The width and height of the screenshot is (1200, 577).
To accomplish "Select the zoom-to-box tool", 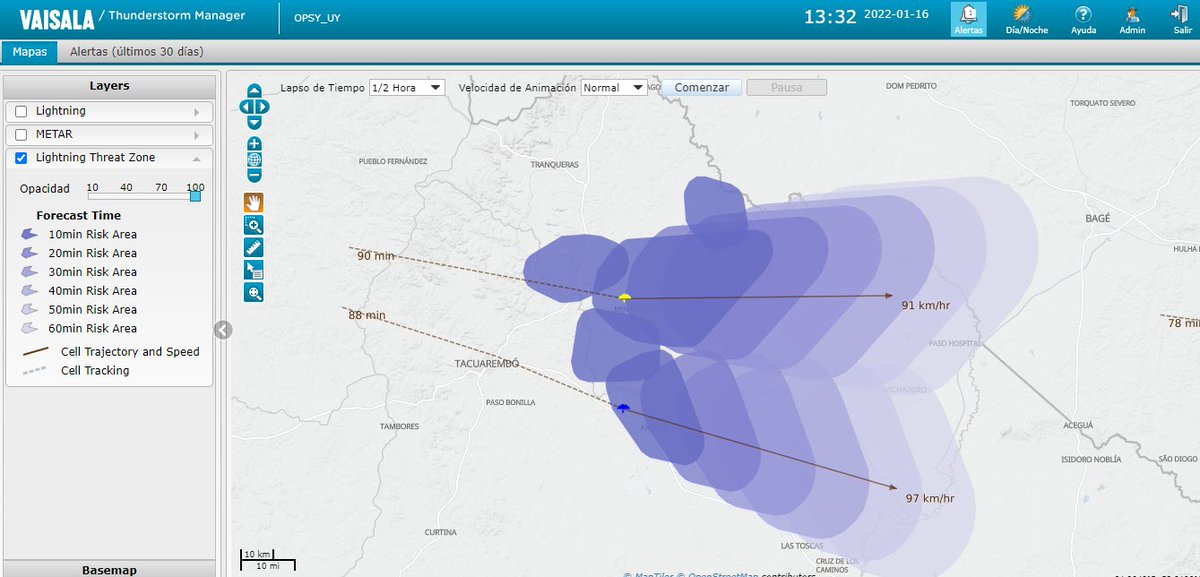I will (x=254, y=225).
